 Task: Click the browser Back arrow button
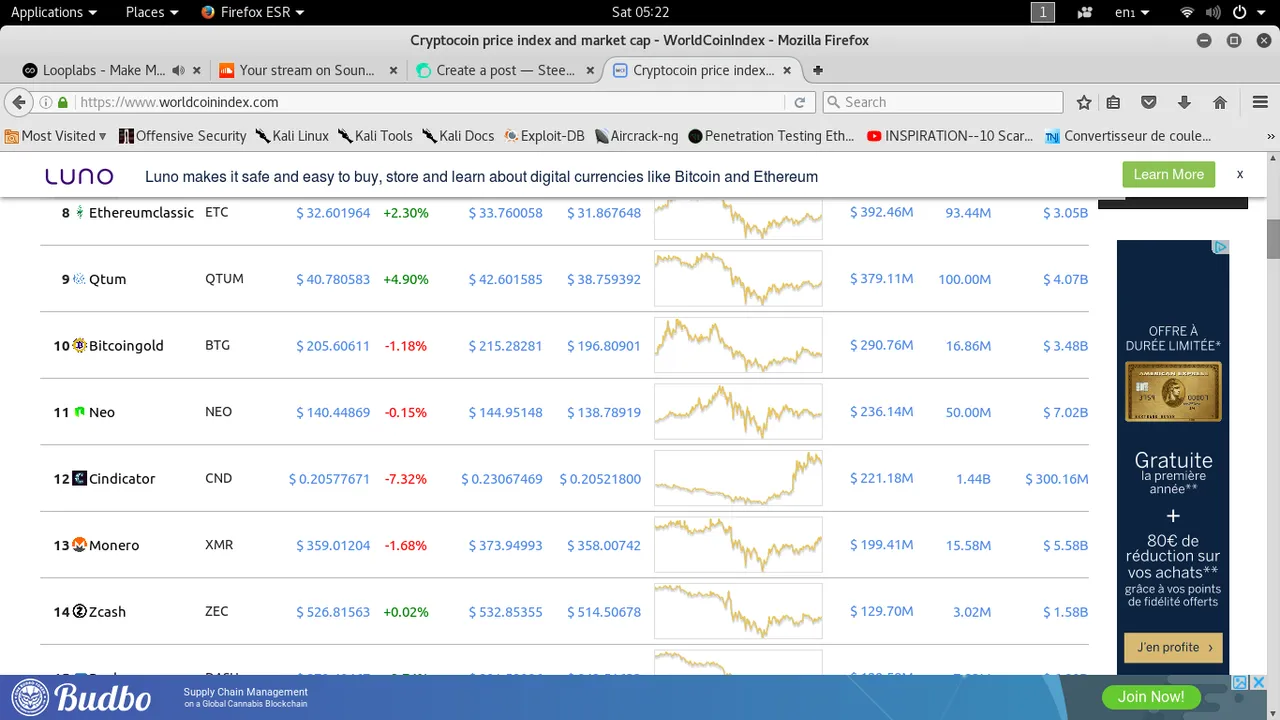click(18, 102)
